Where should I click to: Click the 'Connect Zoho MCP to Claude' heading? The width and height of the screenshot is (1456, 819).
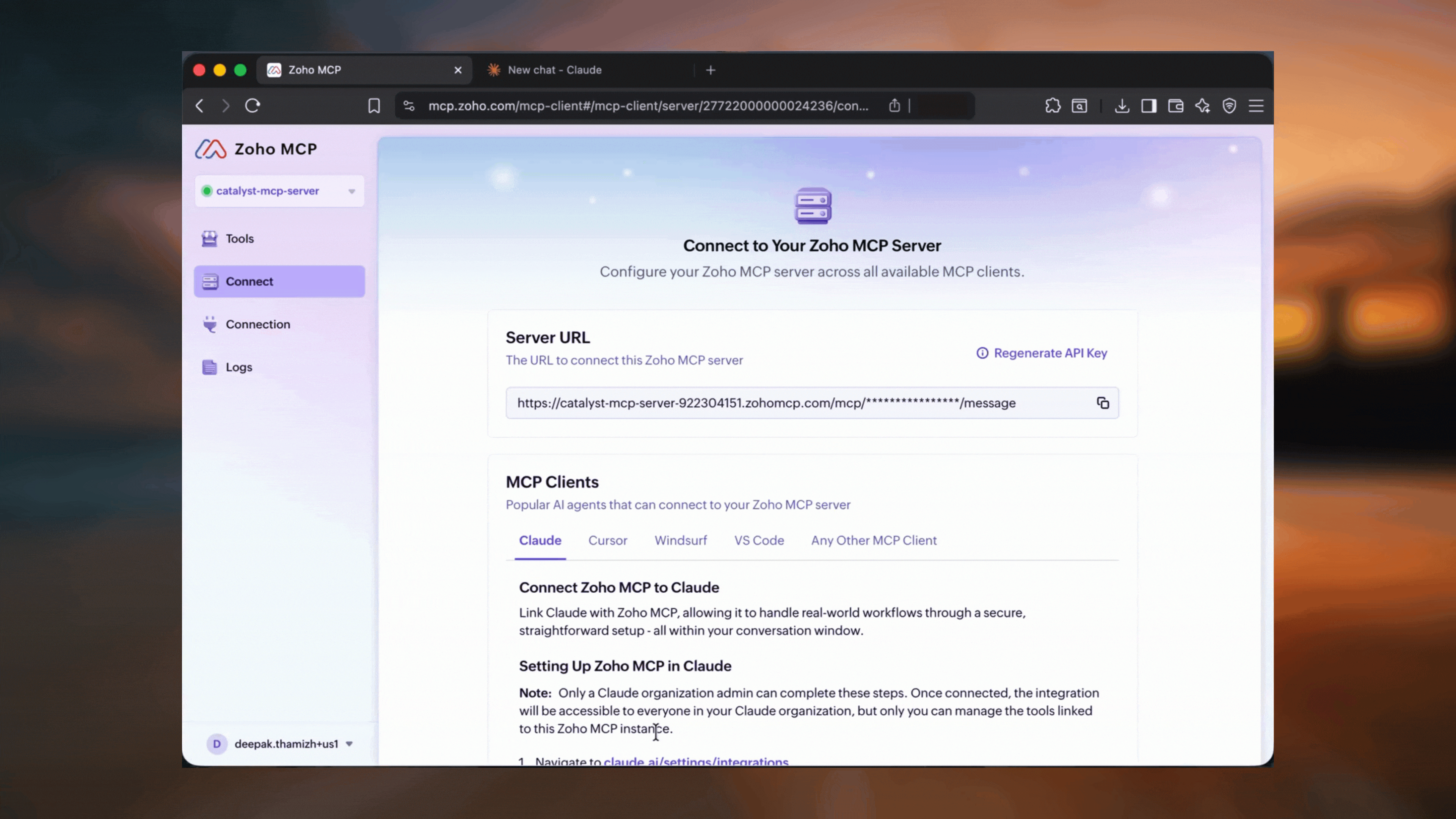tap(619, 588)
